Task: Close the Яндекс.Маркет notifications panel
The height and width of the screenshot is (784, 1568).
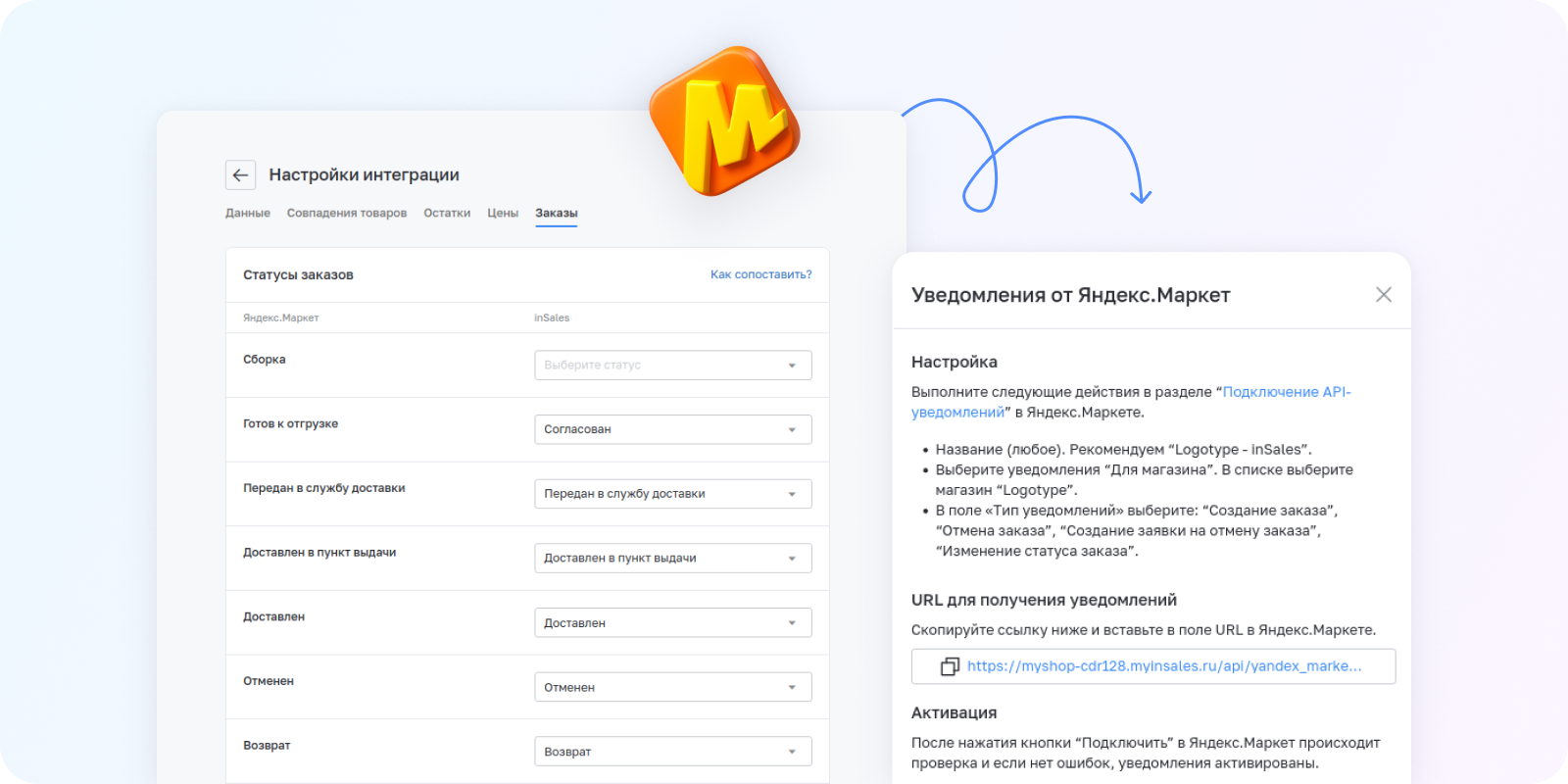Action: click(1384, 295)
